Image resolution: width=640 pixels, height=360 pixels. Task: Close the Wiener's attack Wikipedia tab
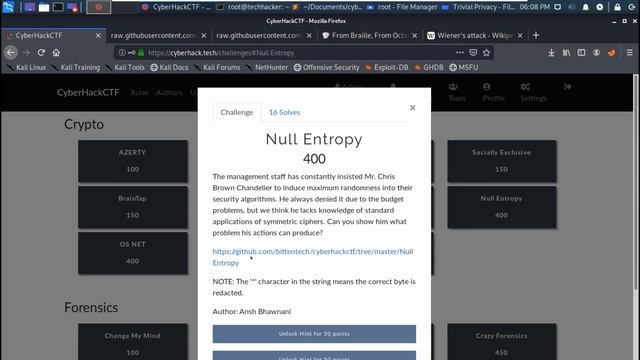click(x=520, y=36)
